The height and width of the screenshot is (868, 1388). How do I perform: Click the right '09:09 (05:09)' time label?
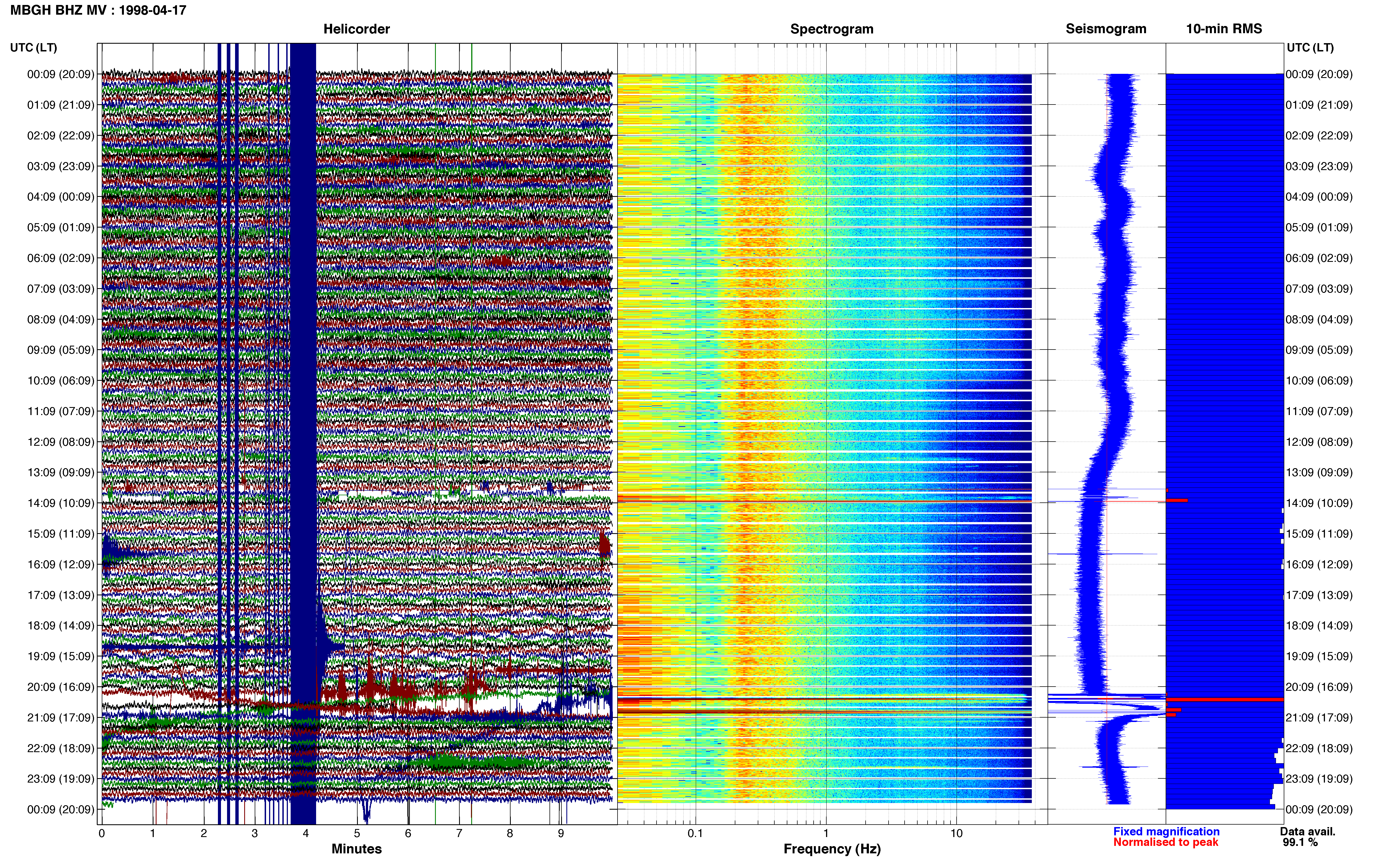coord(1319,350)
